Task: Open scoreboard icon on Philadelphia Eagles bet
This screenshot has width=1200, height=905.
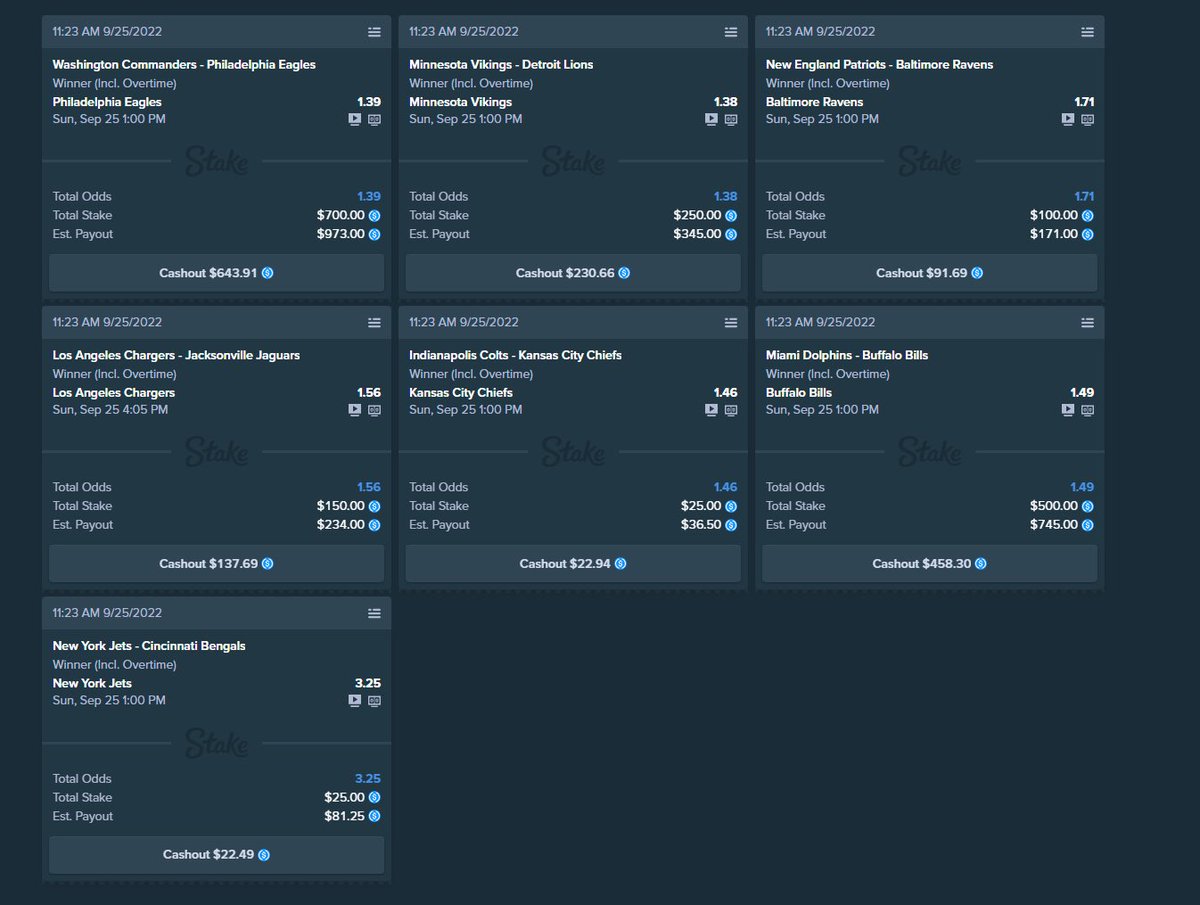Action: (x=374, y=119)
